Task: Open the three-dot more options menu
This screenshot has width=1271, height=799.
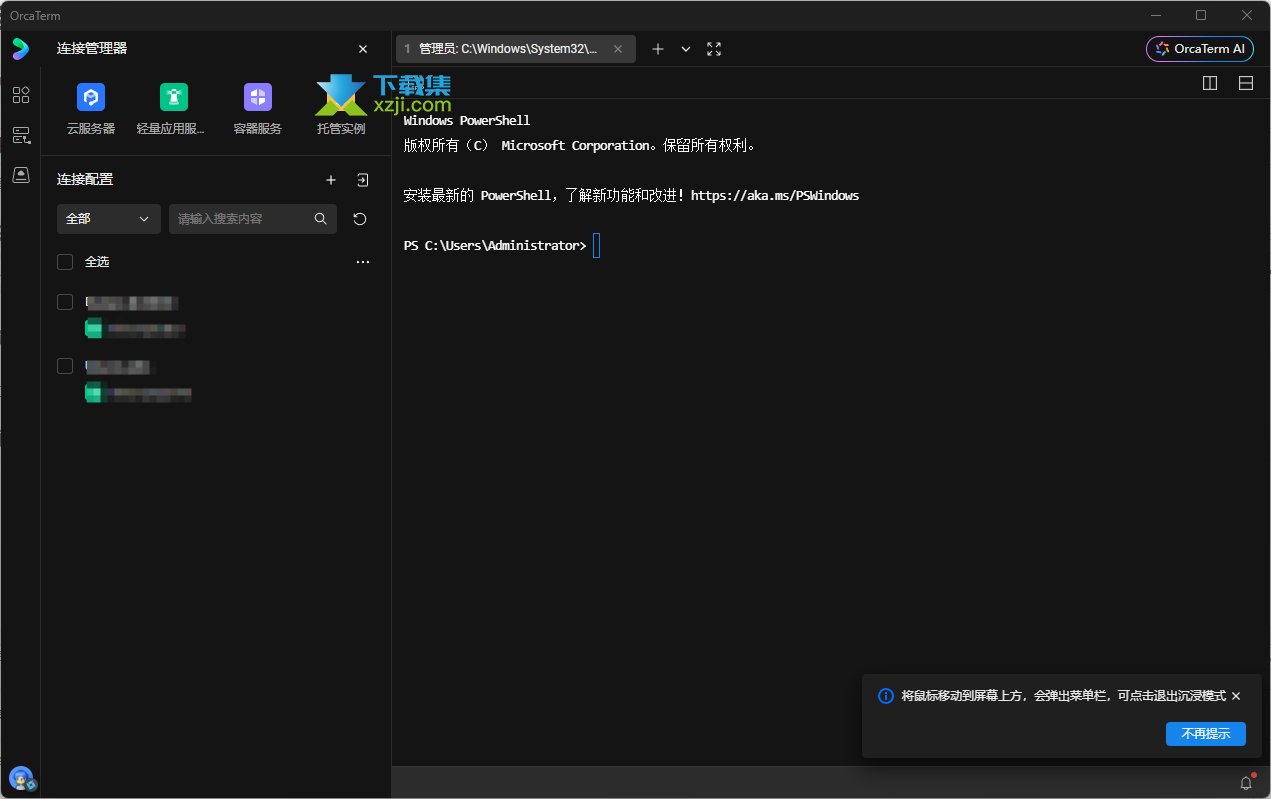Action: point(363,262)
